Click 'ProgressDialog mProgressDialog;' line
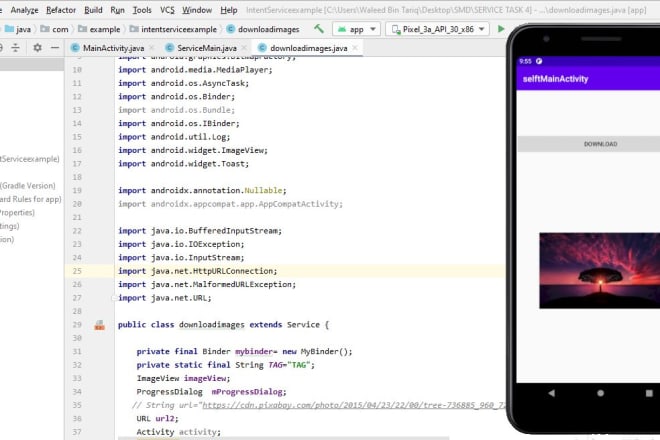 click(211, 392)
